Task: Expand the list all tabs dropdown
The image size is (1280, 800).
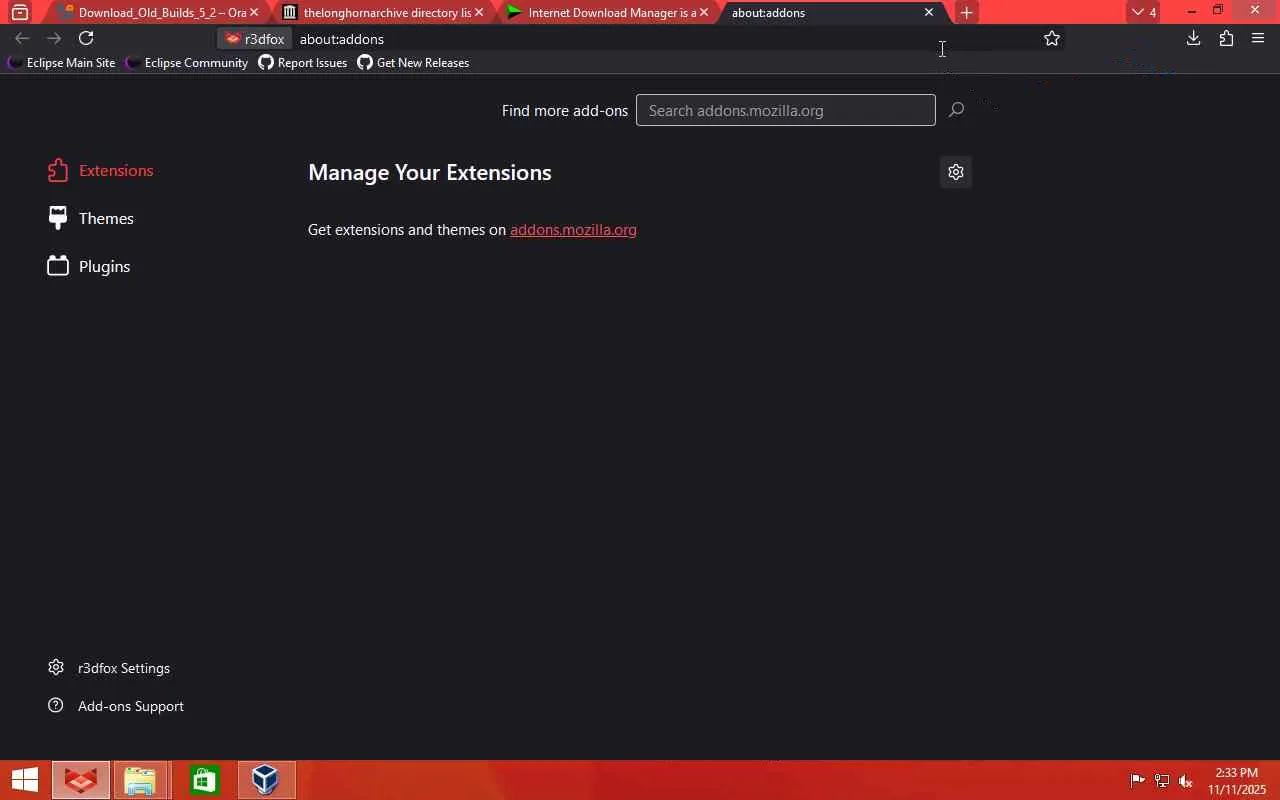Action: point(1144,12)
